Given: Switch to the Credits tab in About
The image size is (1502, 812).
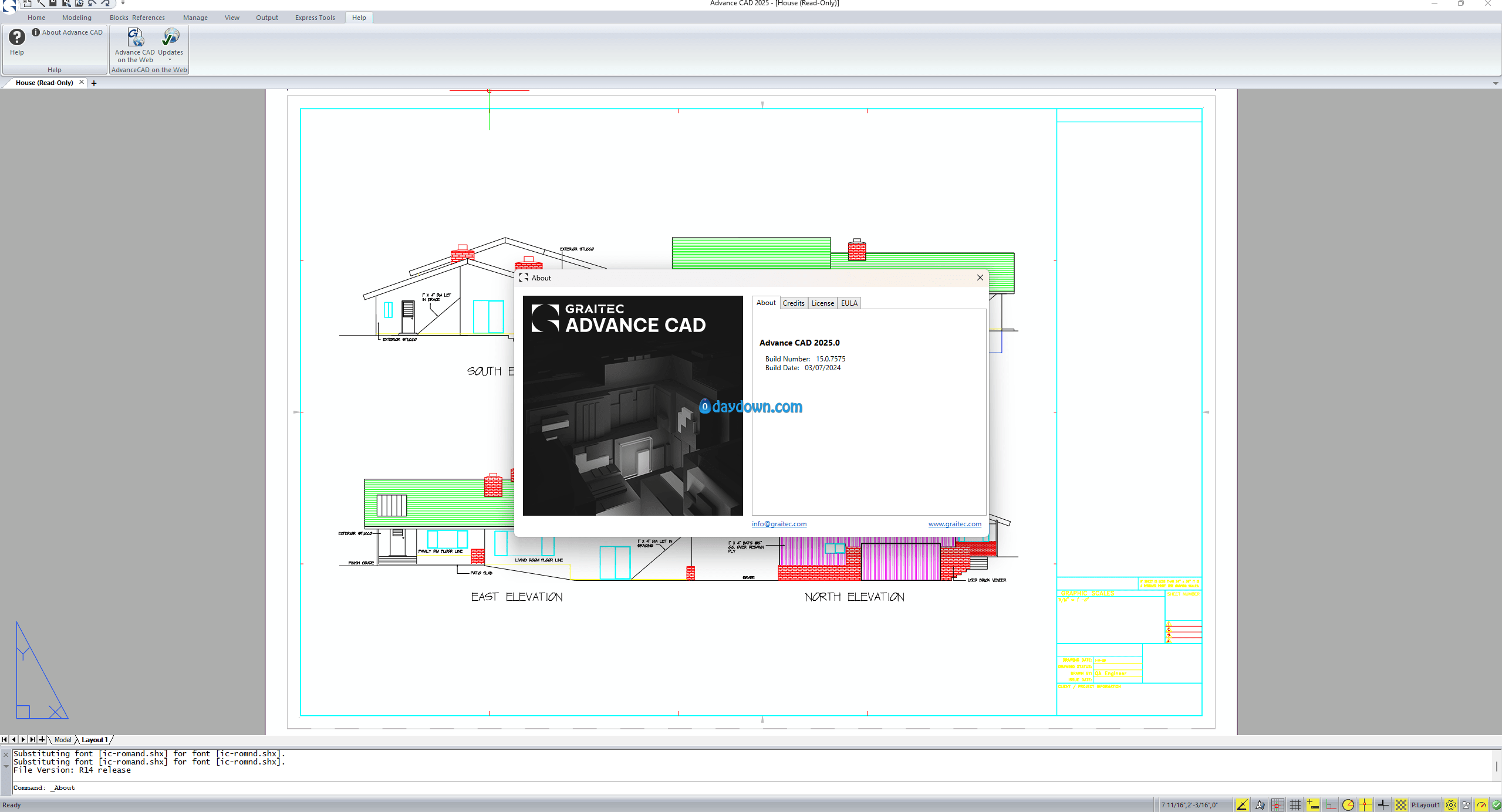Looking at the screenshot, I should pos(794,303).
